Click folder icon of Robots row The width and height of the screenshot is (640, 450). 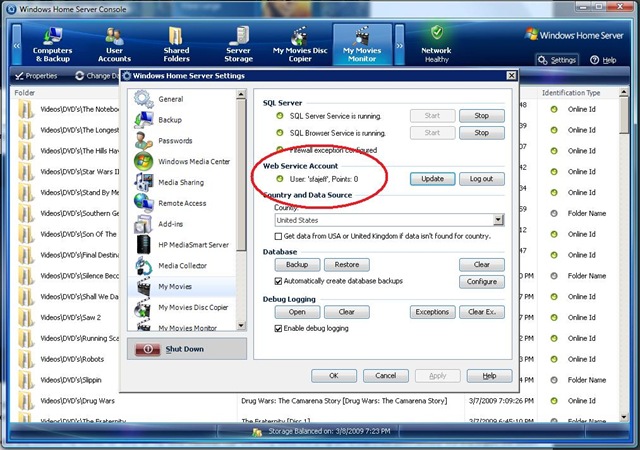tap(27, 359)
